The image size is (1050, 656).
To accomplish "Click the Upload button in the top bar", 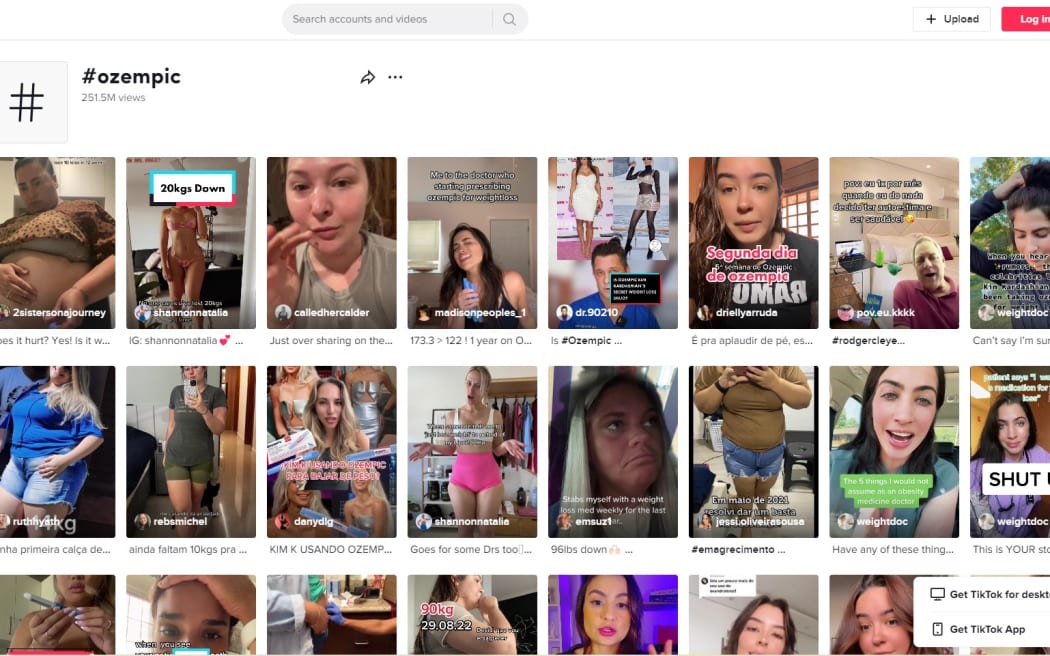I will 951,18.
